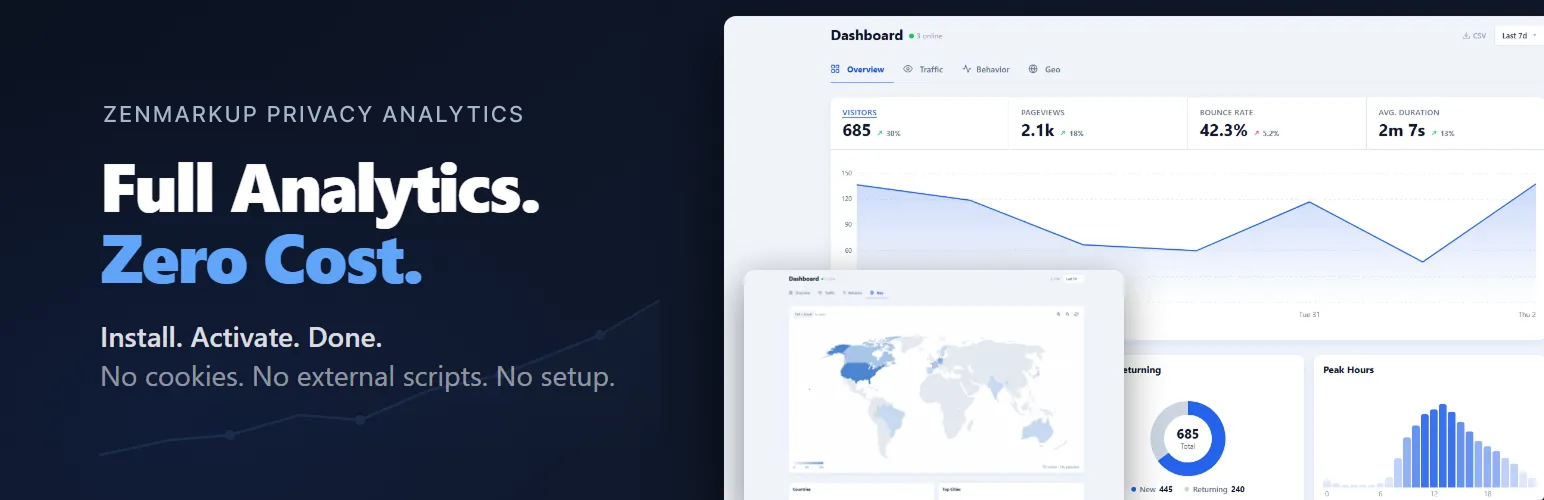Click the large Dashboard heading
Screen dimensions: 1544x500
pyautogui.click(x=866, y=35)
